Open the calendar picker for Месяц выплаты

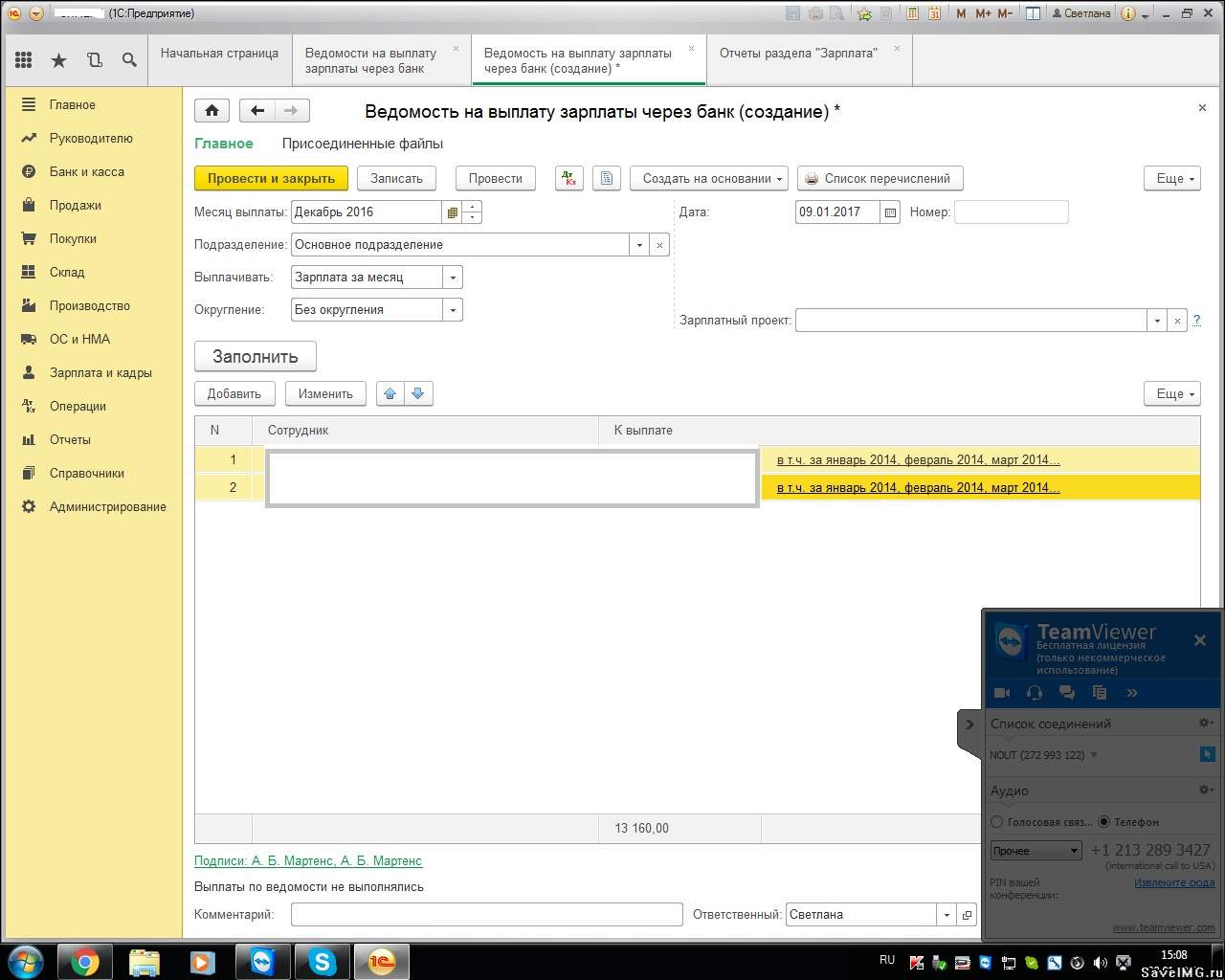point(452,212)
